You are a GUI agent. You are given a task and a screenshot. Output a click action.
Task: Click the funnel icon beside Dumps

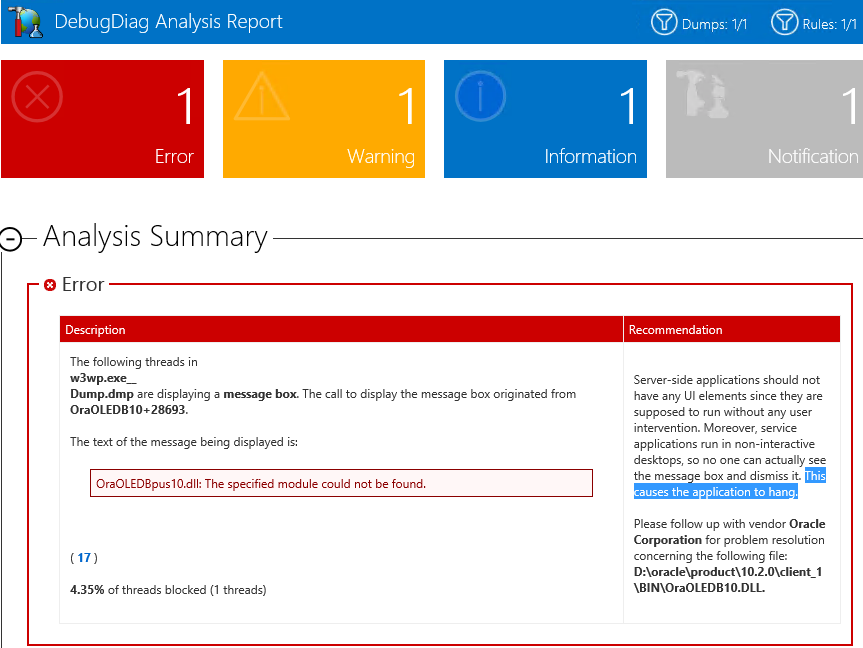665,22
